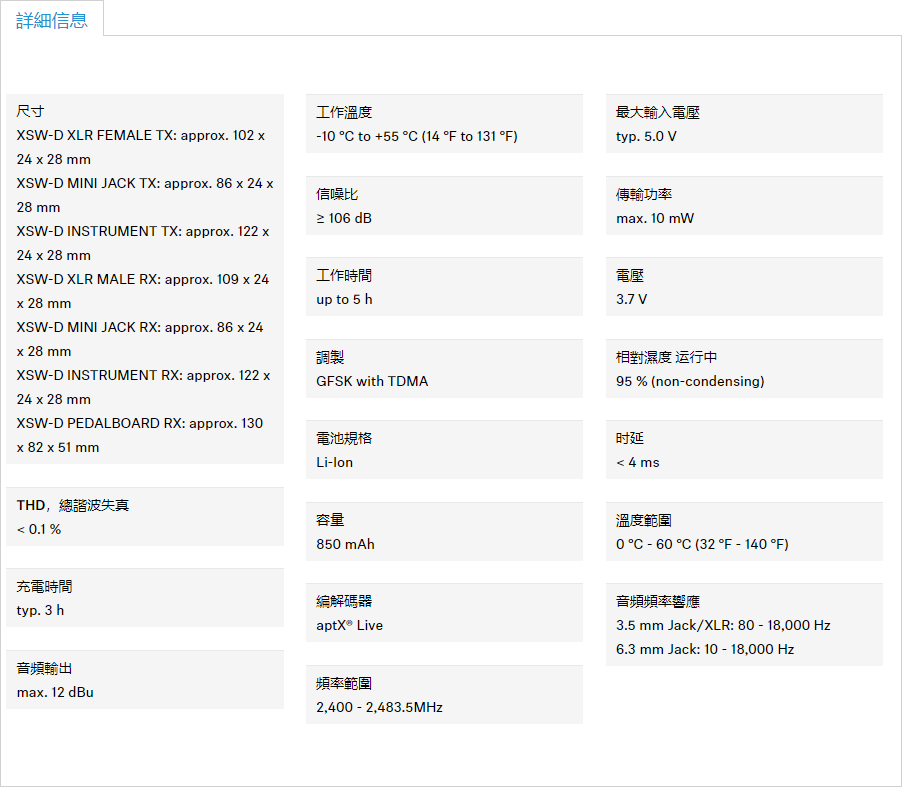Click the 容量 label

point(330,521)
